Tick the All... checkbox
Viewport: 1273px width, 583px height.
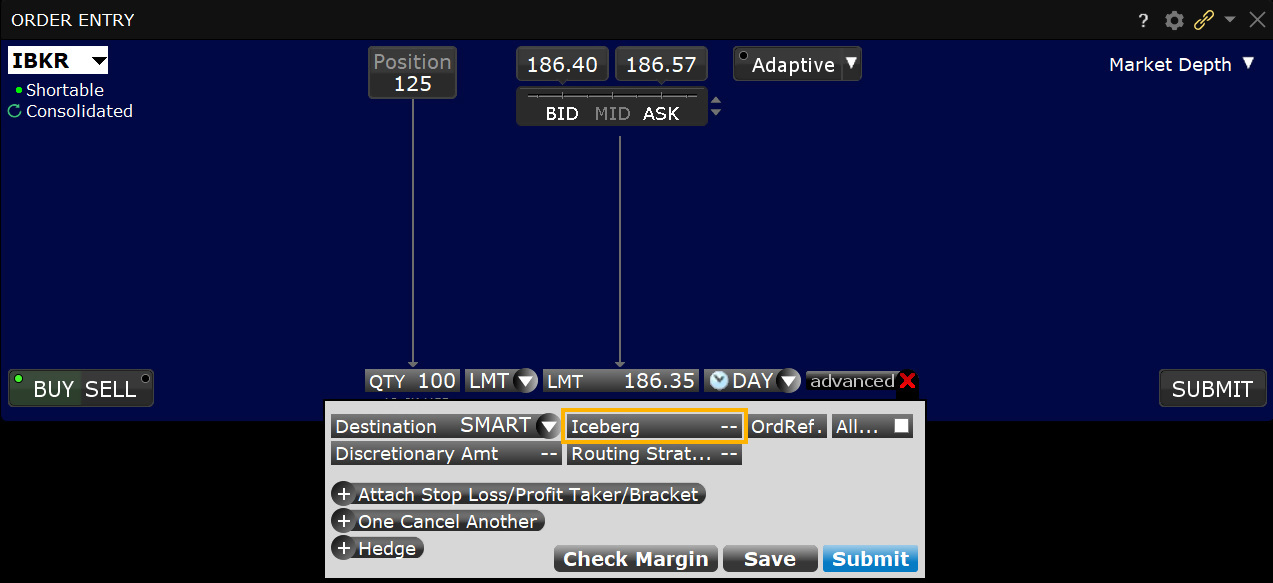(x=902, y=426)
